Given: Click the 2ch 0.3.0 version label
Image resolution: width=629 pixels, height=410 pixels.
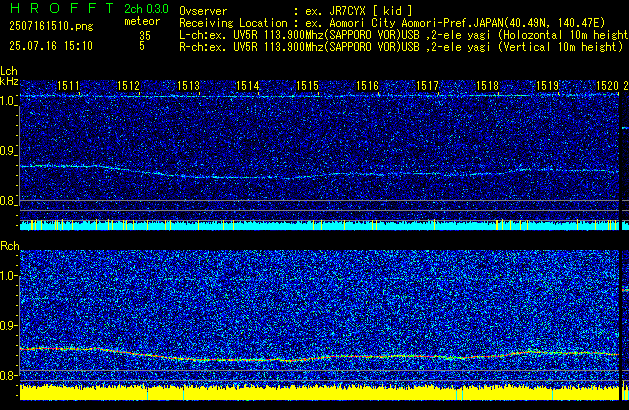Looking at the screenshot, I should click(146, 8).
